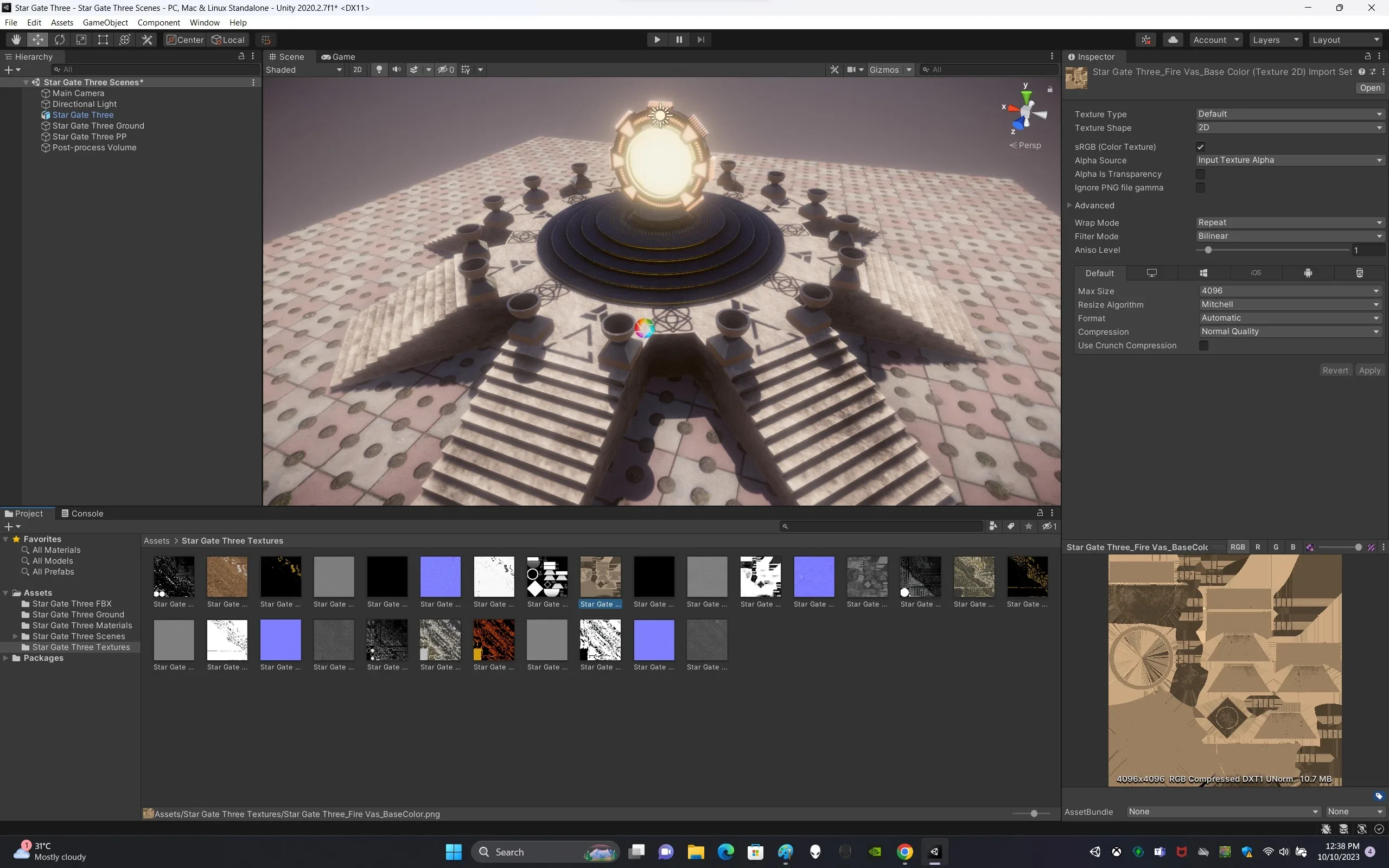Viewport: 1389px width, 868px height.
Task: Click the orange lava texture thumbnail
Action: click(494, 640)
